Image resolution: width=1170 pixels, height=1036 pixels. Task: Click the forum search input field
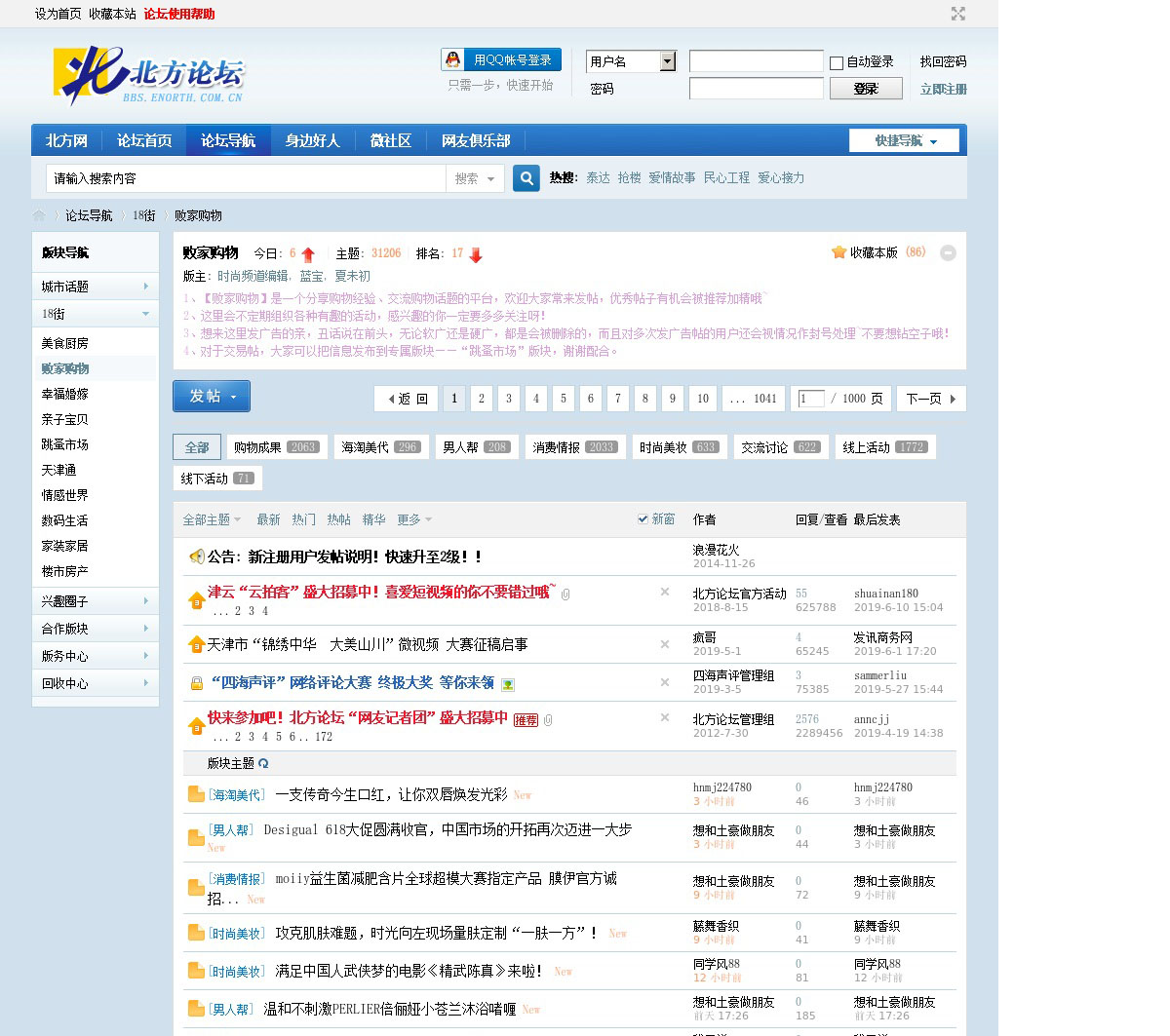246,178
